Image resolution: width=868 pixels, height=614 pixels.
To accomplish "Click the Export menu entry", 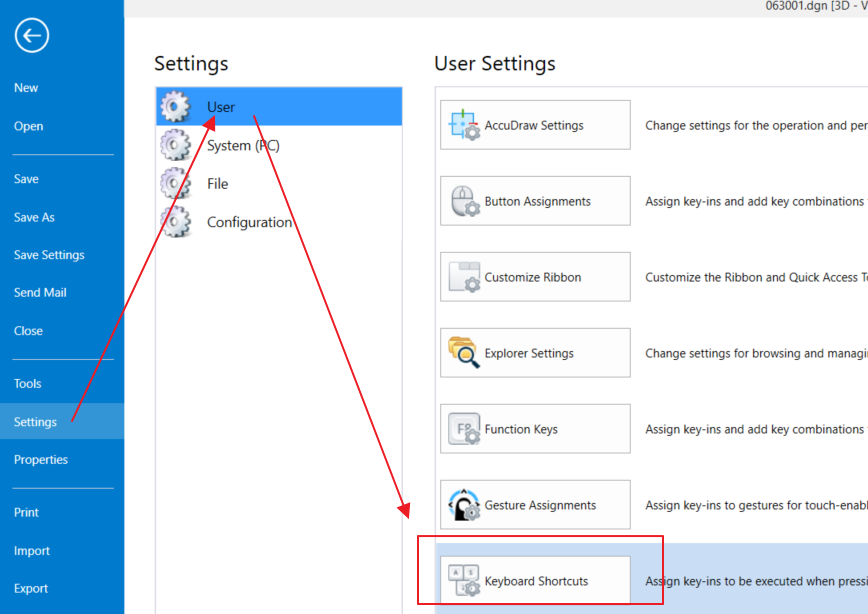I will point(31,589).
